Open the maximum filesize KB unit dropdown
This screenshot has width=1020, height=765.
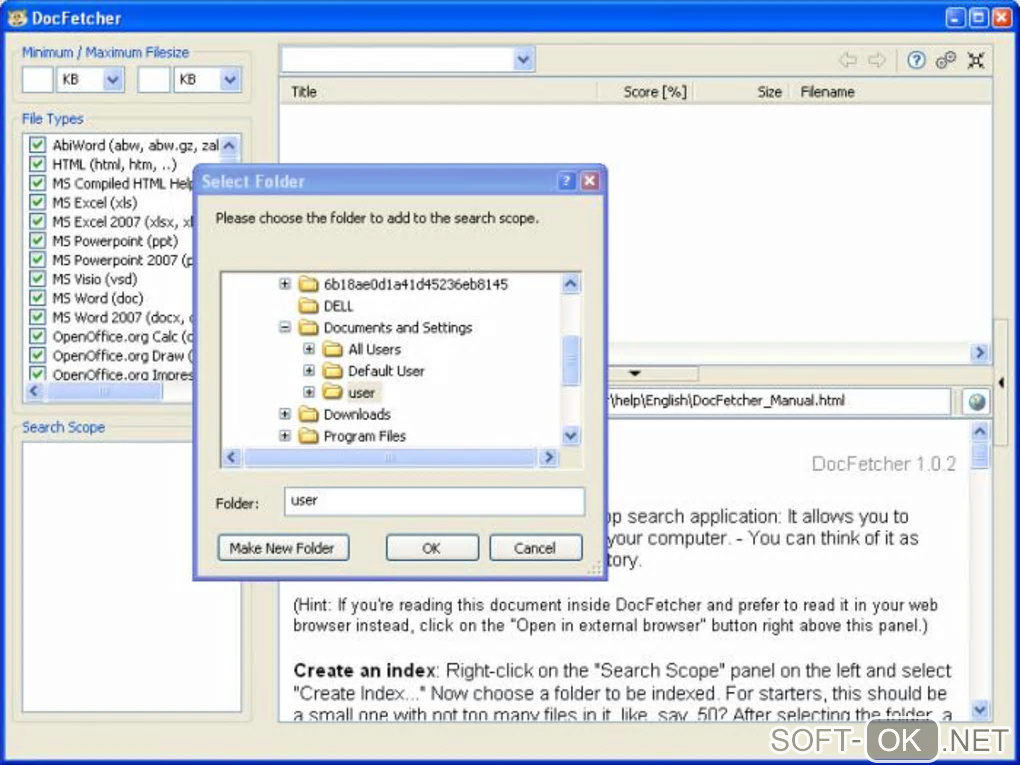[230, 79]
